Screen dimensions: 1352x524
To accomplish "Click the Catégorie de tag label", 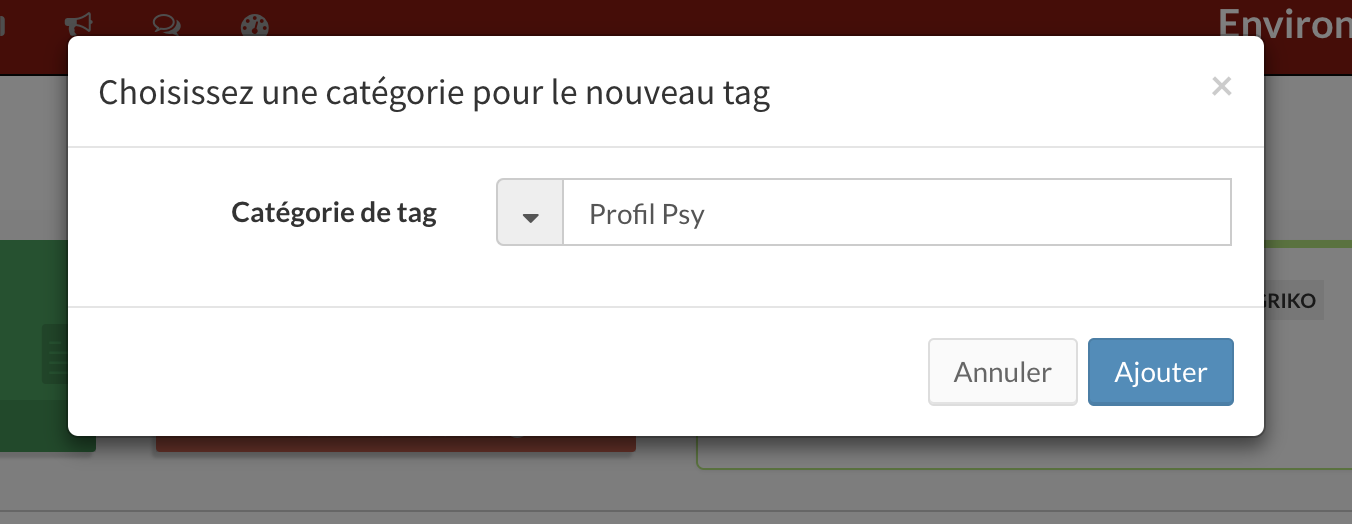I will [334, 212].
